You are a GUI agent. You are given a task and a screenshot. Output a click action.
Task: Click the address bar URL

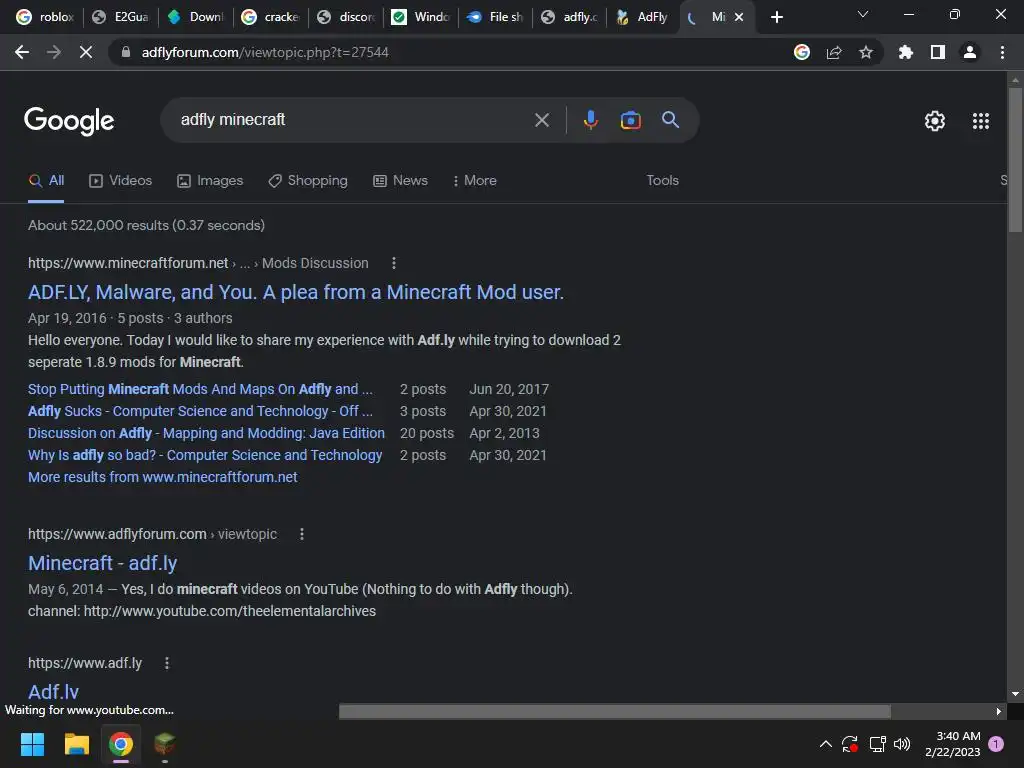(264, 52)
